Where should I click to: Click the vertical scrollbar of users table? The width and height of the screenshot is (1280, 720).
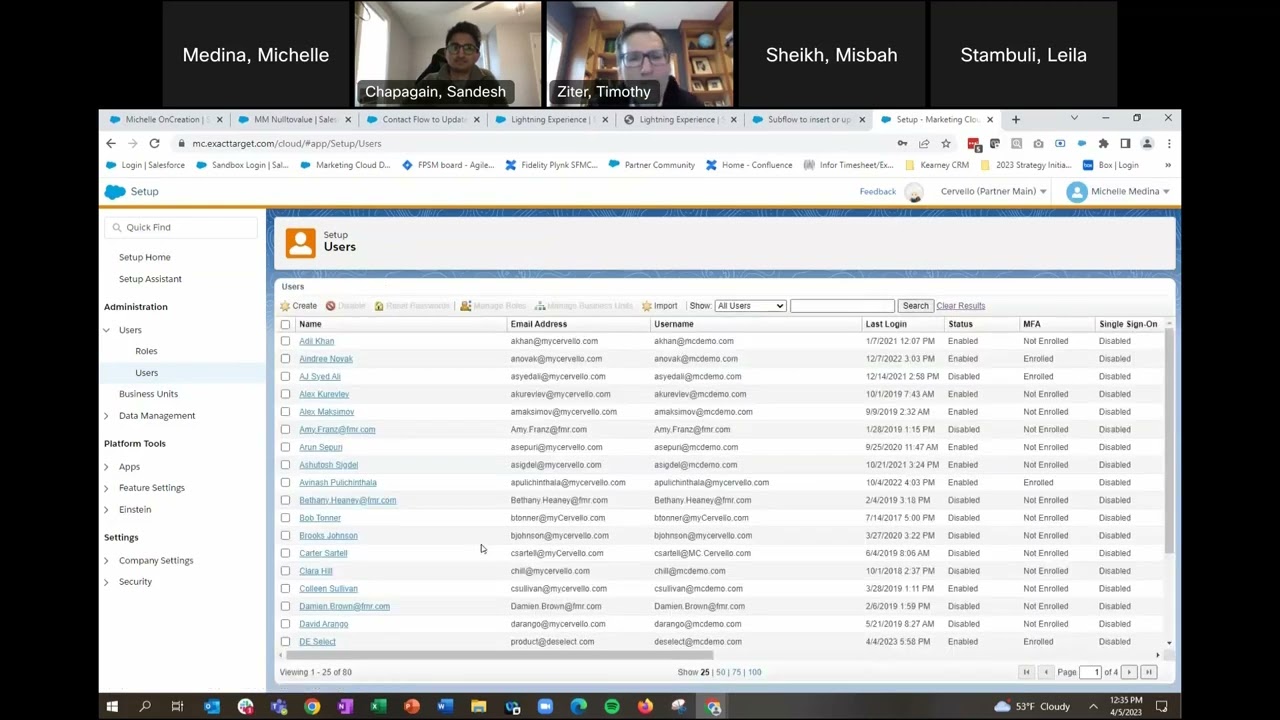pos(1169,440)
